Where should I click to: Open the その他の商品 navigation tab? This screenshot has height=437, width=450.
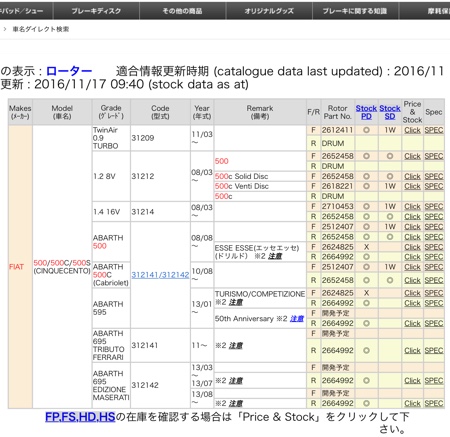click(x=182, y=11)
